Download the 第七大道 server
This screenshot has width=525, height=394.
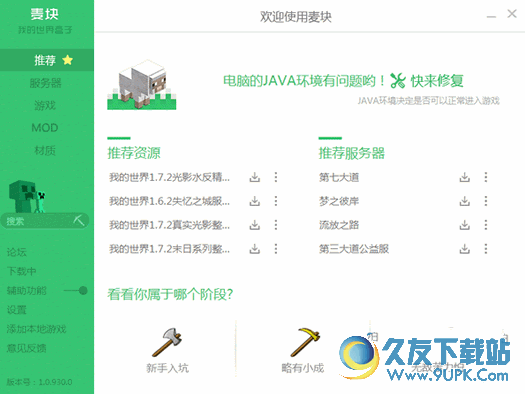point(464,177)
